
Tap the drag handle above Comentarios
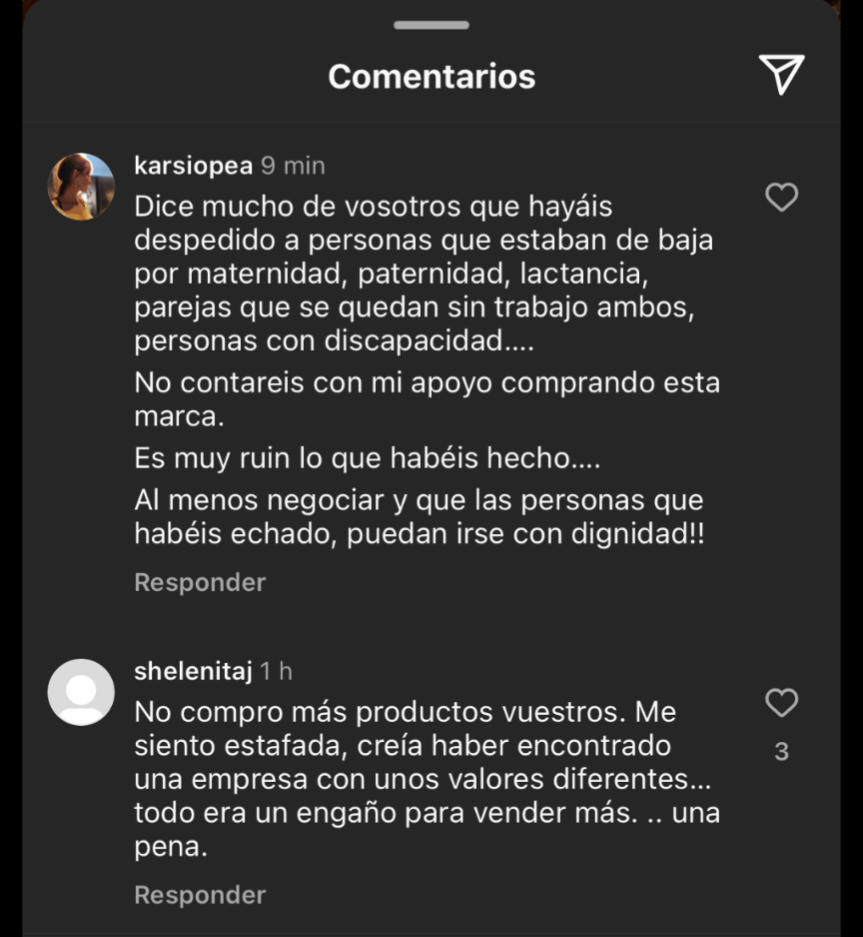[431, 25]
